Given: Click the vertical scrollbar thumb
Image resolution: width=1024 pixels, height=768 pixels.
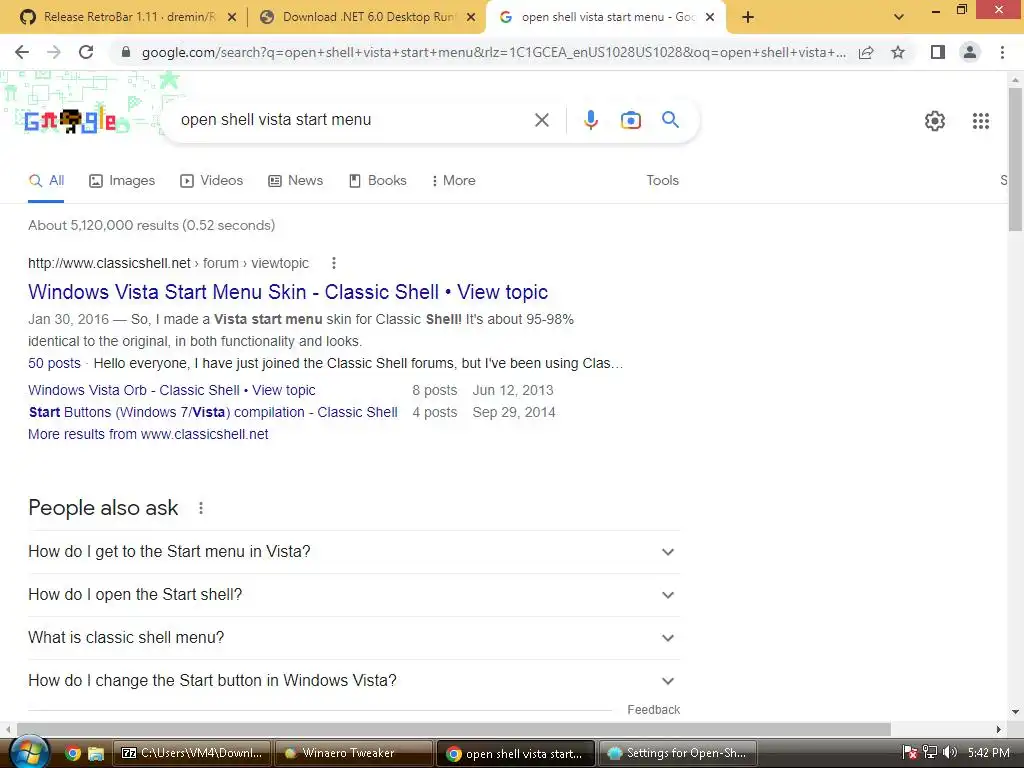Looking at the screenshot, I should (x=1015, y=160).
